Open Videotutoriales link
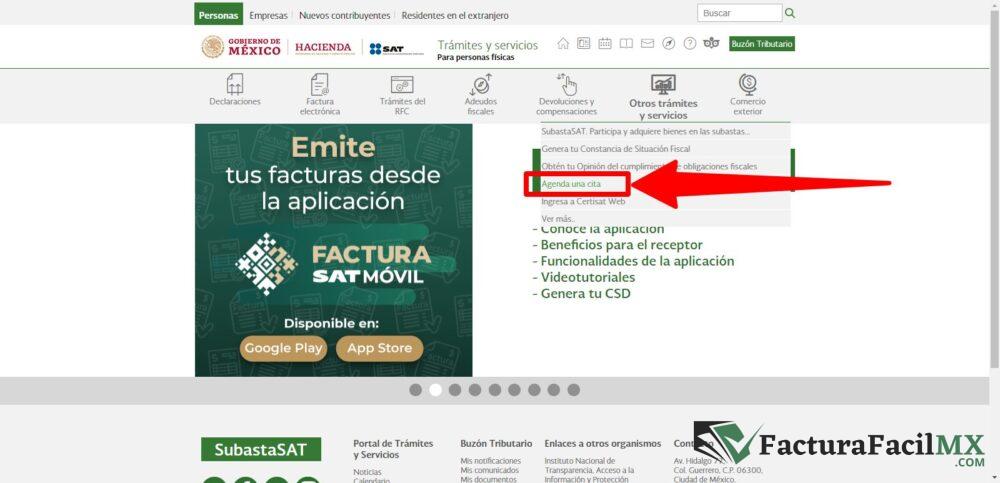Screen dimensions: 1000x483 tap(588, 278)
